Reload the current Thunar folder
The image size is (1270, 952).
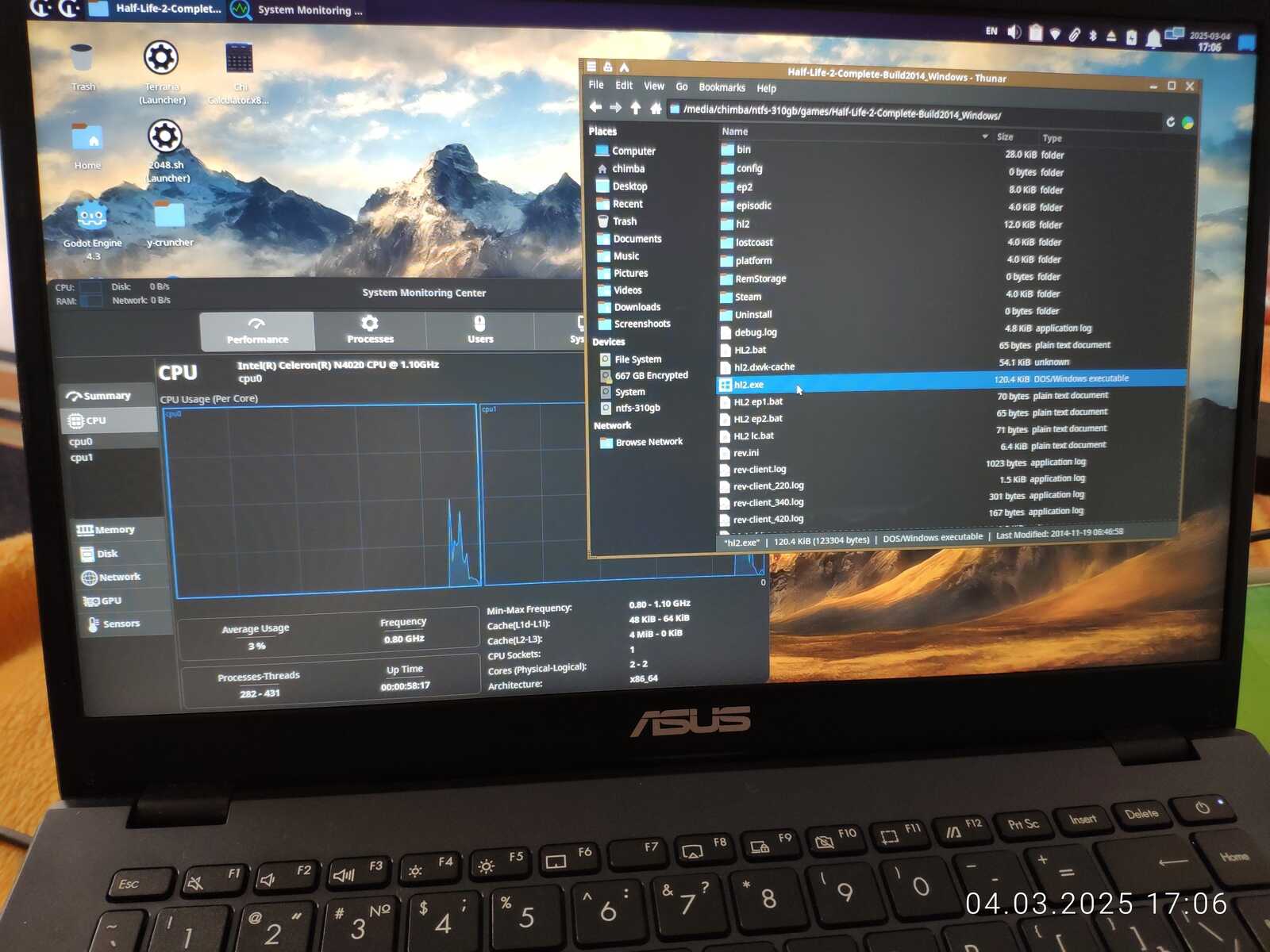pos(1170,121)
